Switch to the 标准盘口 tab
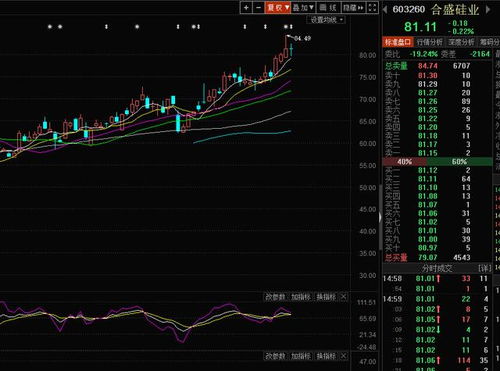Screen dimensions: 500x371 coord(398,42)
